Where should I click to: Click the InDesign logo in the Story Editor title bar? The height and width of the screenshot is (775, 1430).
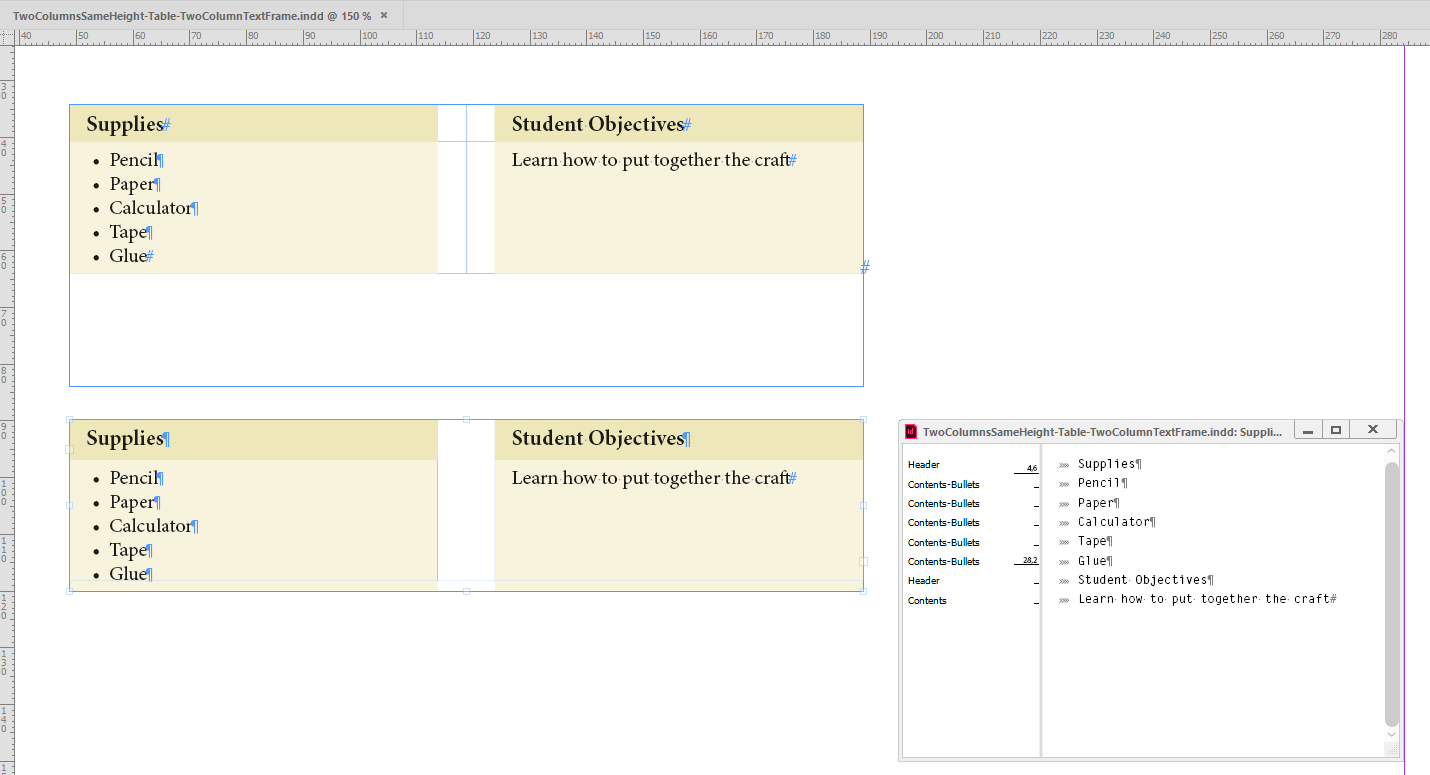point(911,429)
